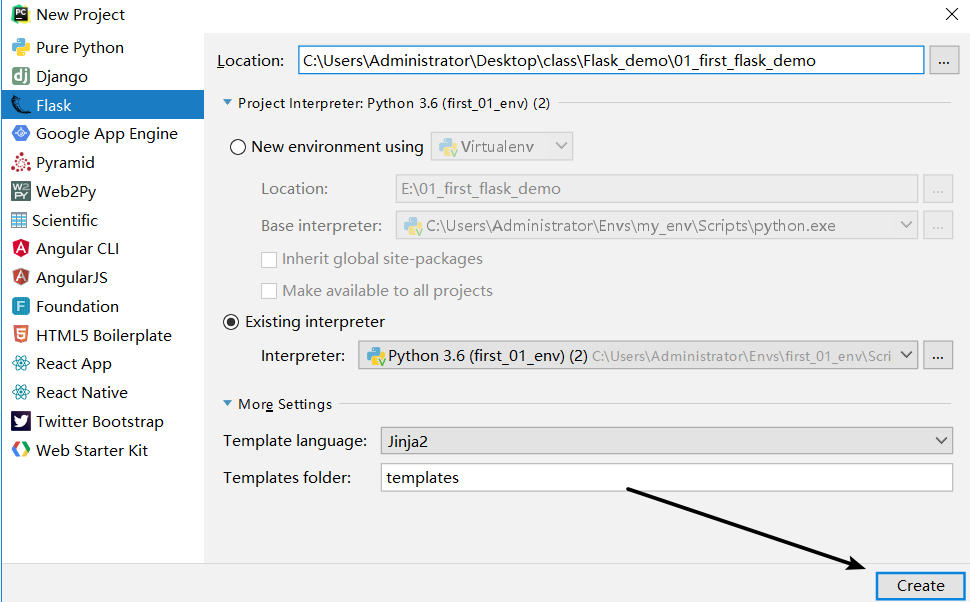Select Pure Python project type
The height and width of the screenshot is (602, 970).
[80, 47]
